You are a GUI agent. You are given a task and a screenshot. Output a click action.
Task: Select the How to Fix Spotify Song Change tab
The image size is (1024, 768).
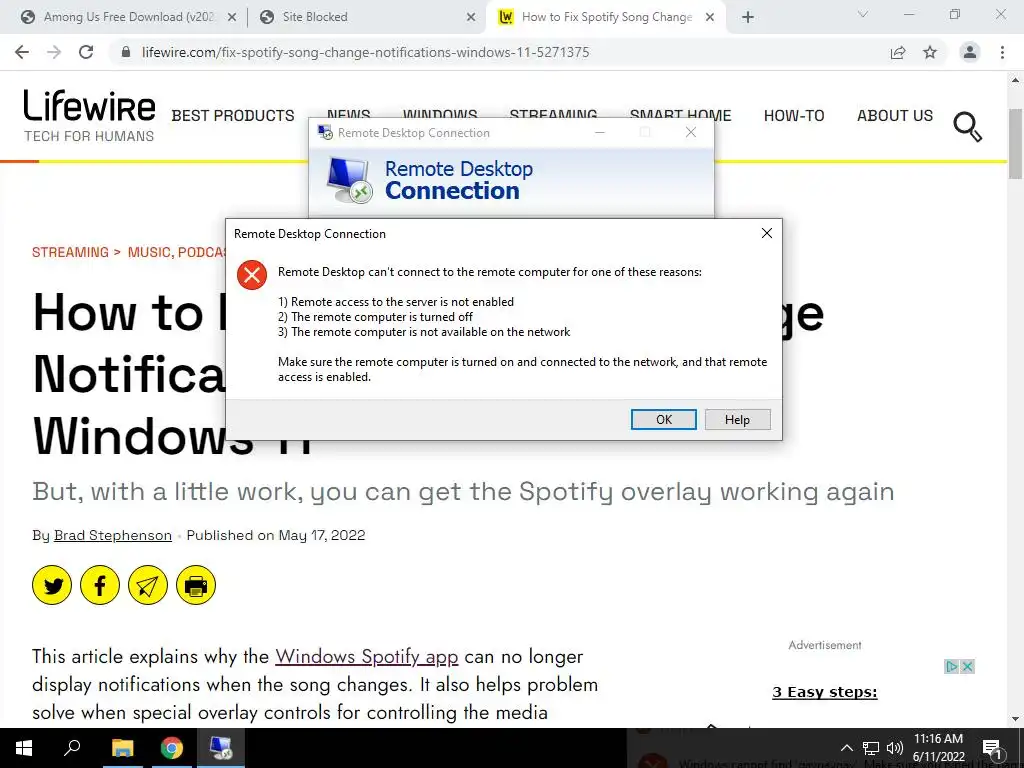[x=604, y=17]
